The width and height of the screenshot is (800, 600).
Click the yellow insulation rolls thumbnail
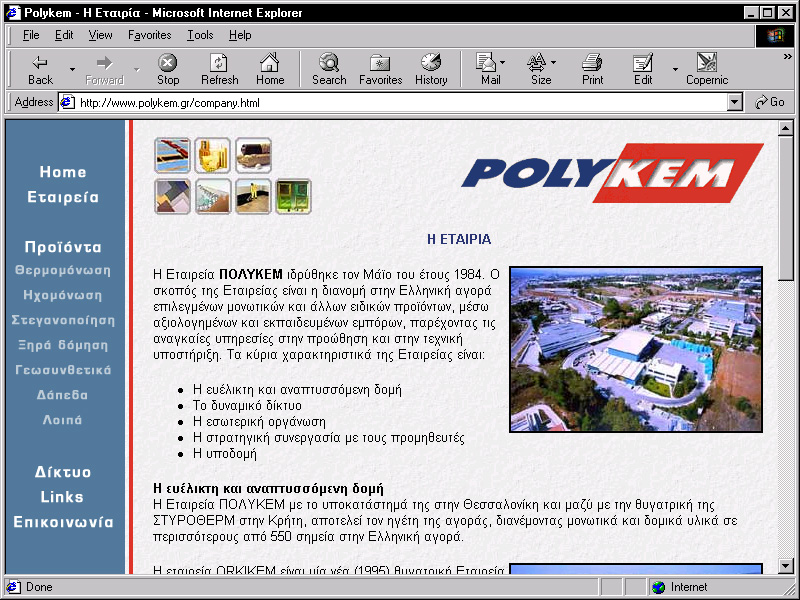pyautogui.click(x=212, y=156)
